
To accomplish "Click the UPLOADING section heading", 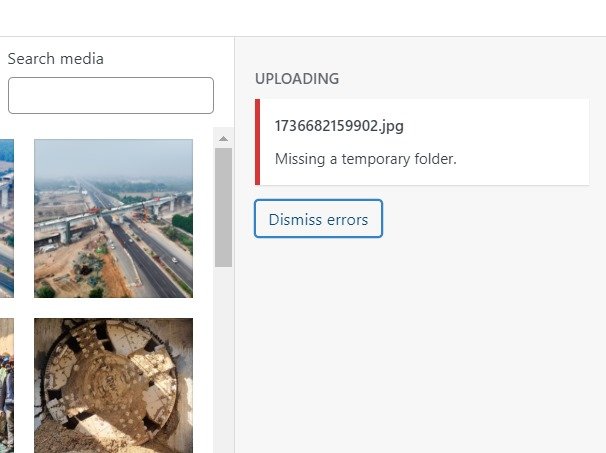I will click(297, 79).
